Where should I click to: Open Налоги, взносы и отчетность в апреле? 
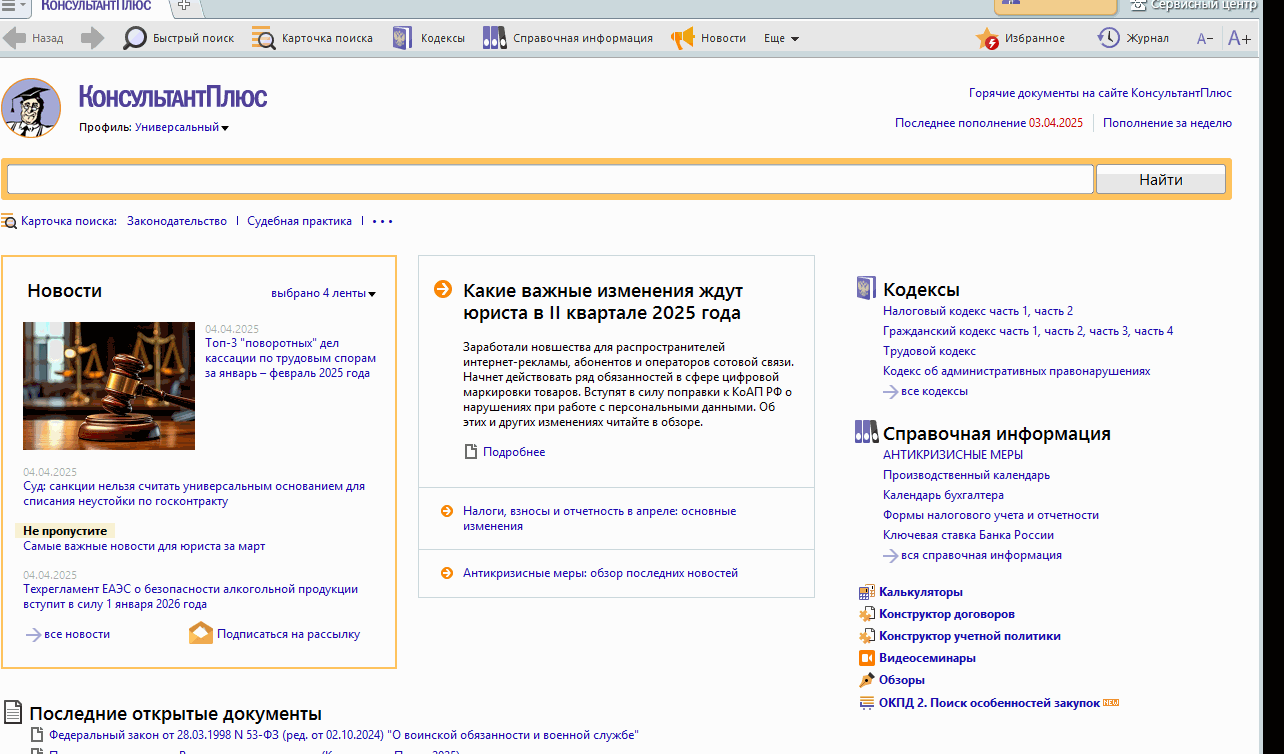coord(599,518)
